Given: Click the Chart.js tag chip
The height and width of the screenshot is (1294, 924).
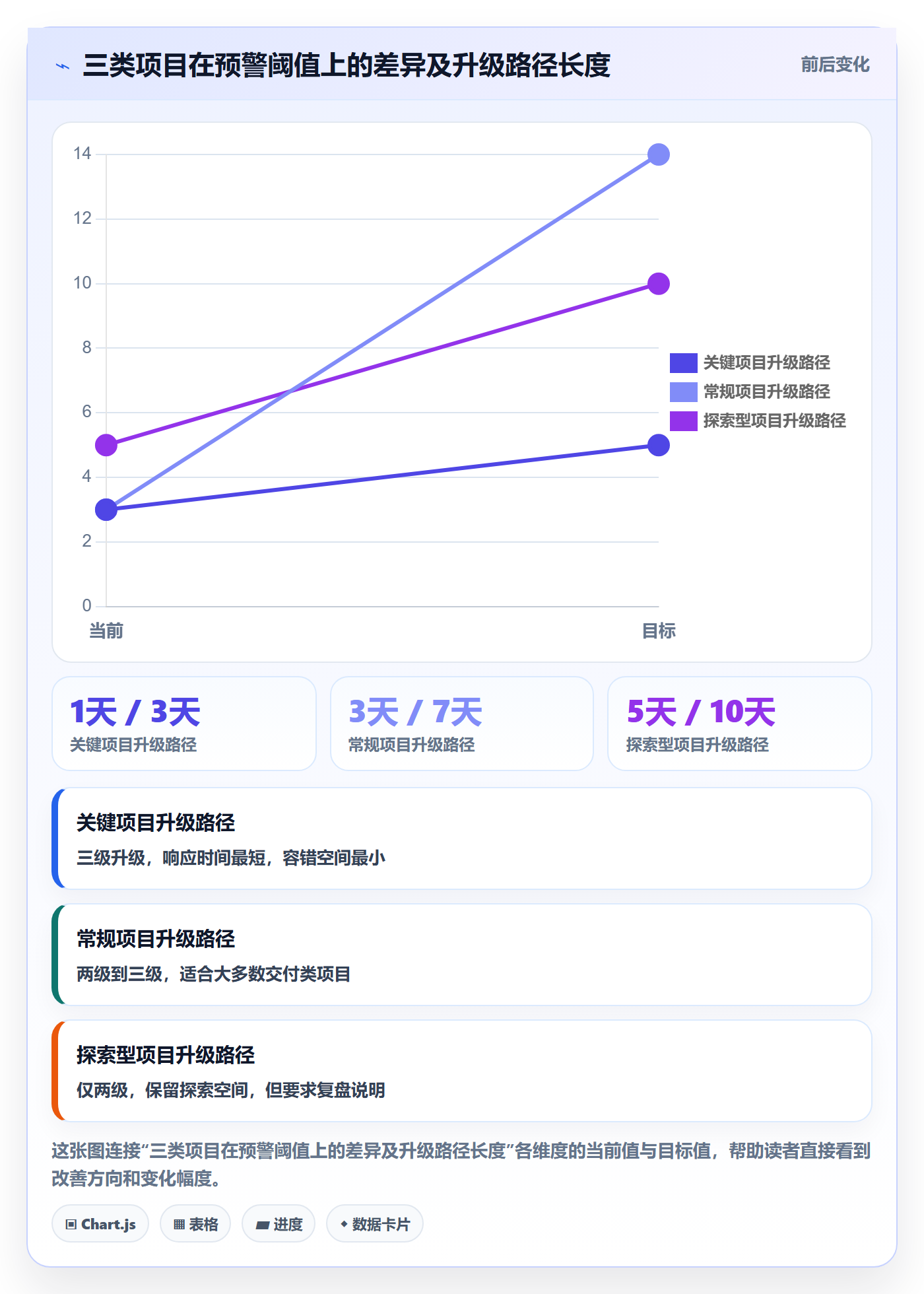Looking at the screenshot, I should click(100, 1224).
